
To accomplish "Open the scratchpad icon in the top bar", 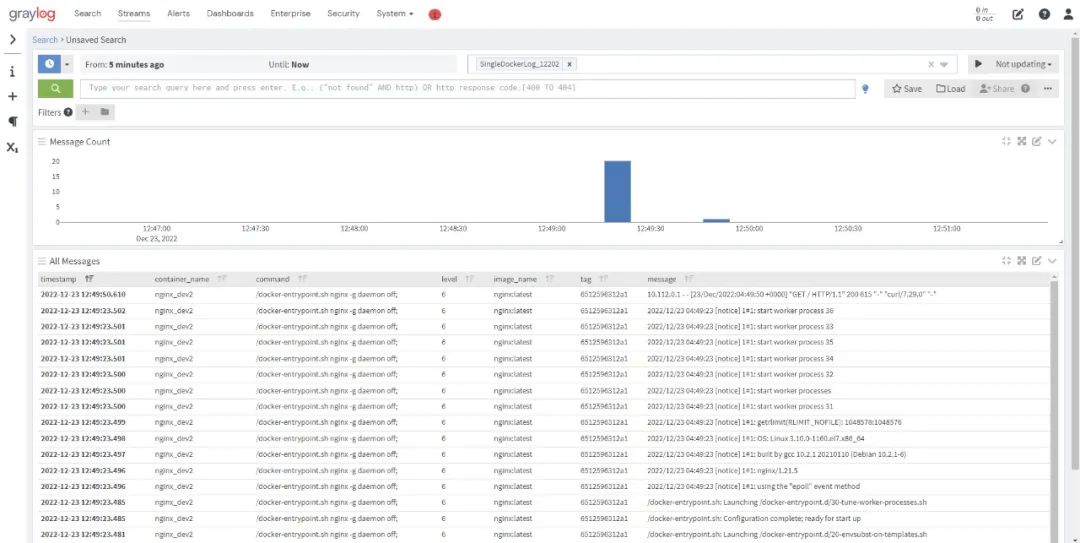I will 1018,14.
